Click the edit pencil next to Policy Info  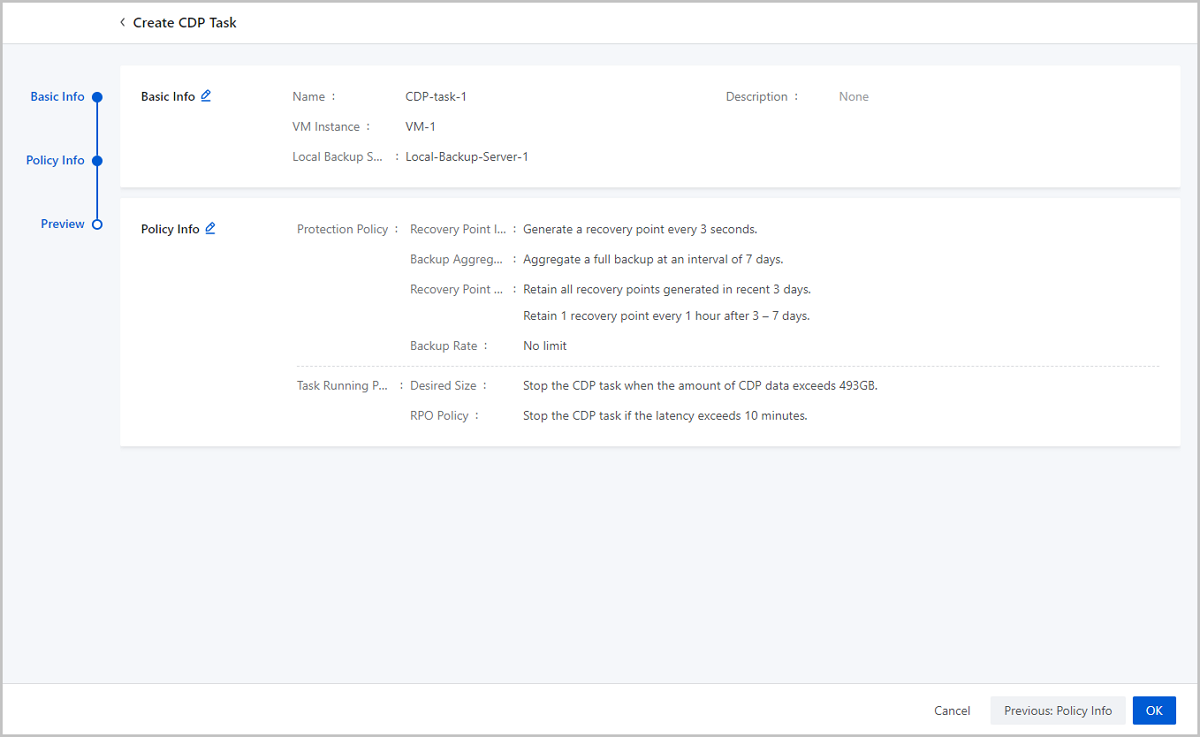210,228
